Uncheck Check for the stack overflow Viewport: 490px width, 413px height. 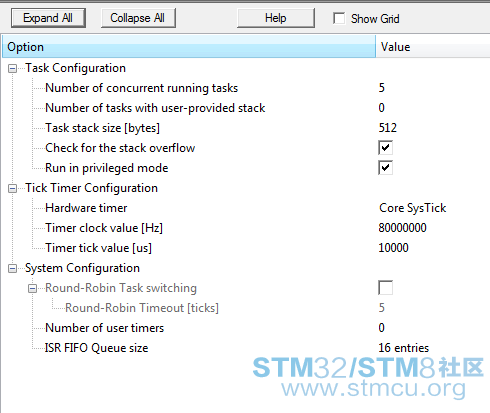coord(385,148)
